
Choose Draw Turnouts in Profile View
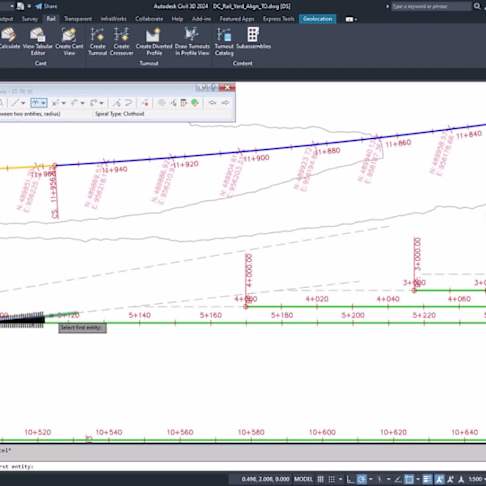(192, 40)
